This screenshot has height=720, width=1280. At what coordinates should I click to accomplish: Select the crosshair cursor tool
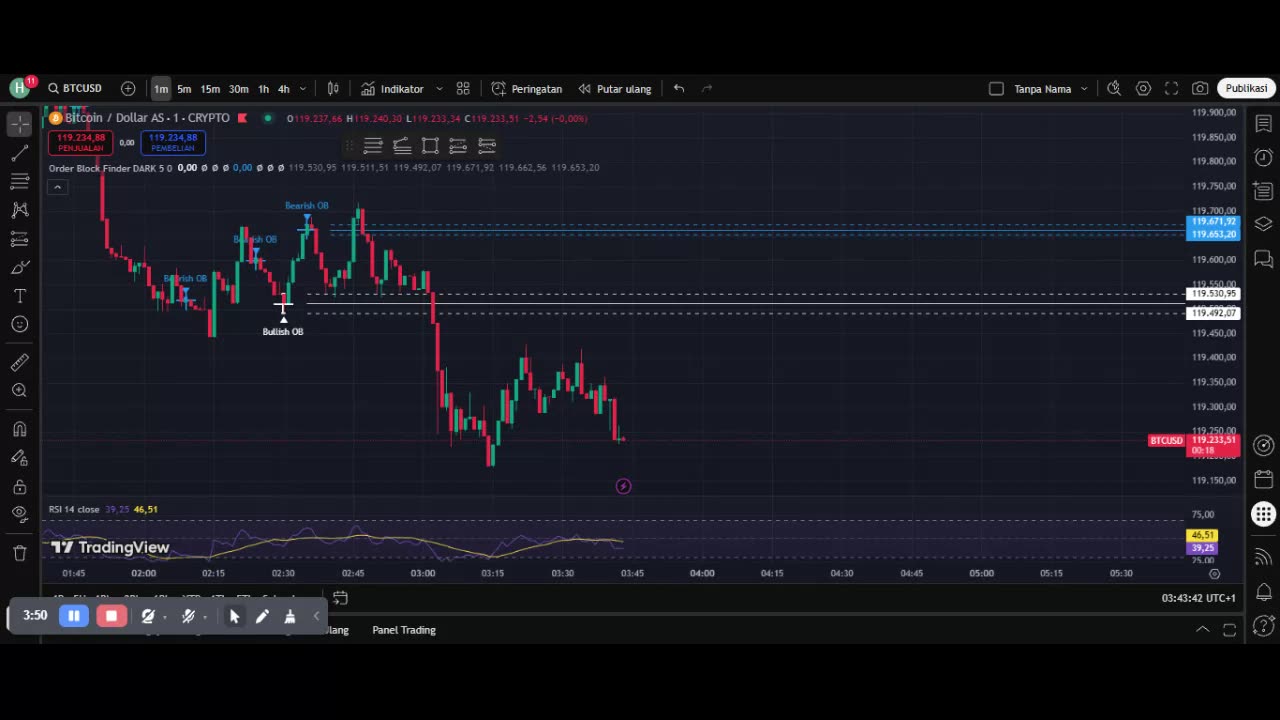coord(19,124)
